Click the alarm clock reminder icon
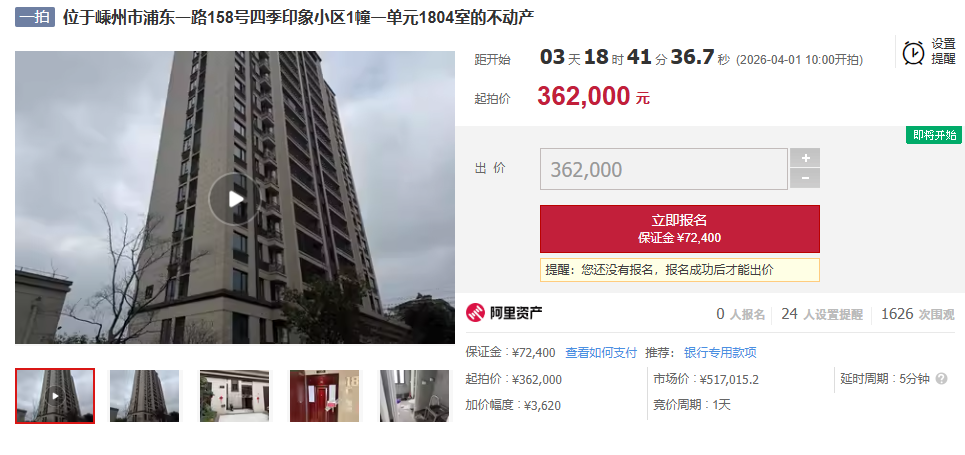965x455 pixels. (913, 52)
